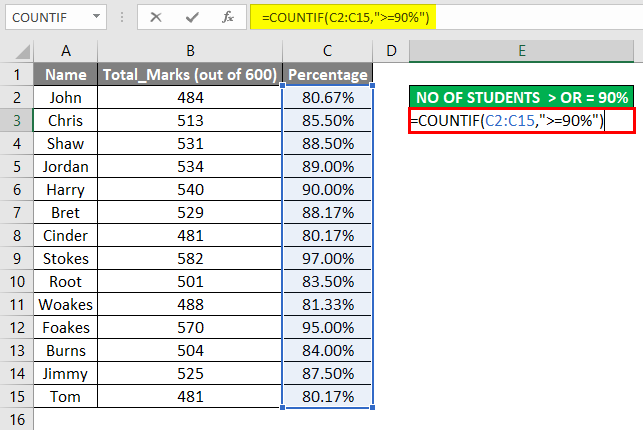
Task: Select the cell with Foakes
Action: (66, 328)
